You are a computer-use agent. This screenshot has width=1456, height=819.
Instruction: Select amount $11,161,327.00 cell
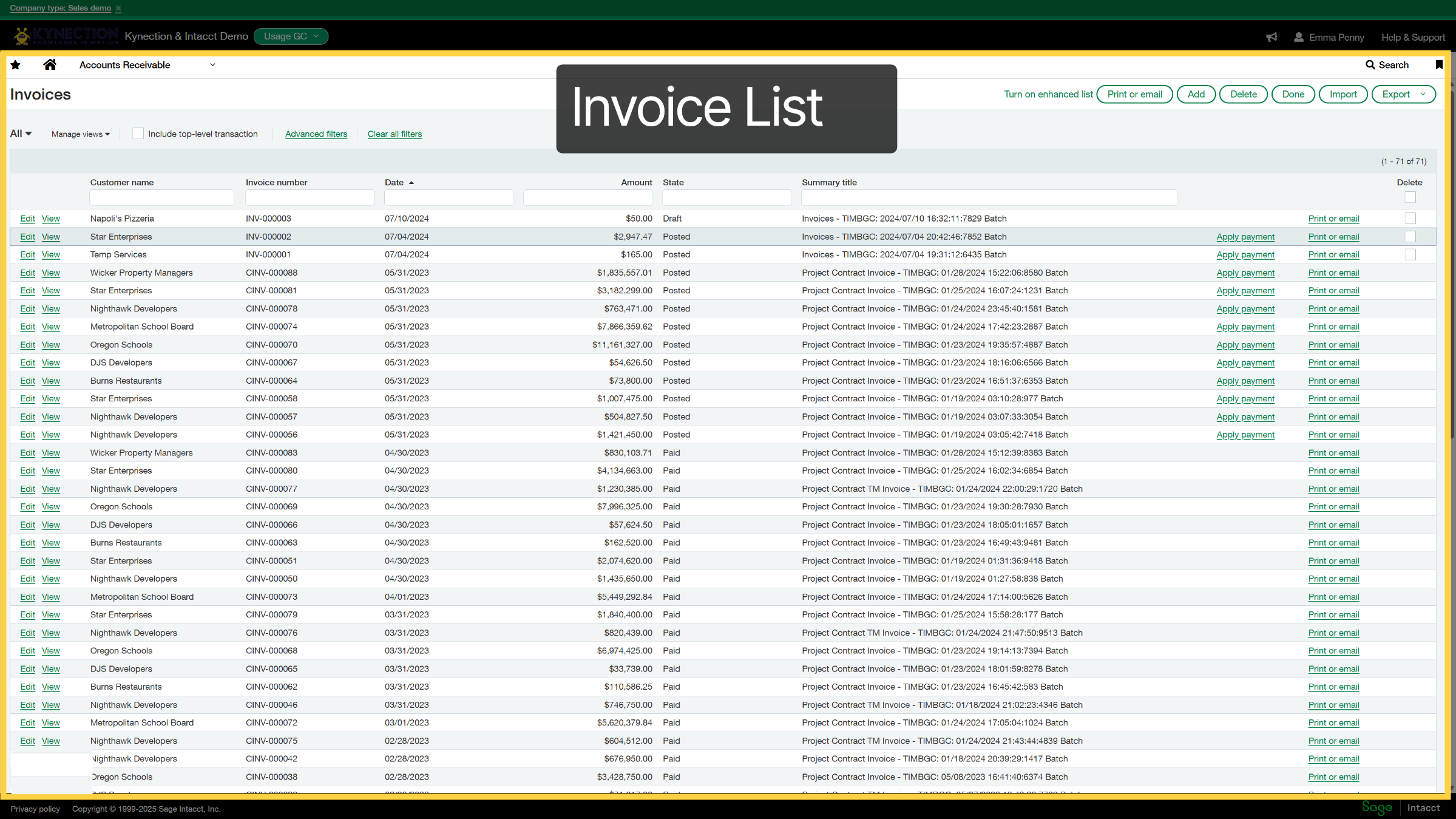tap(622, 345)
